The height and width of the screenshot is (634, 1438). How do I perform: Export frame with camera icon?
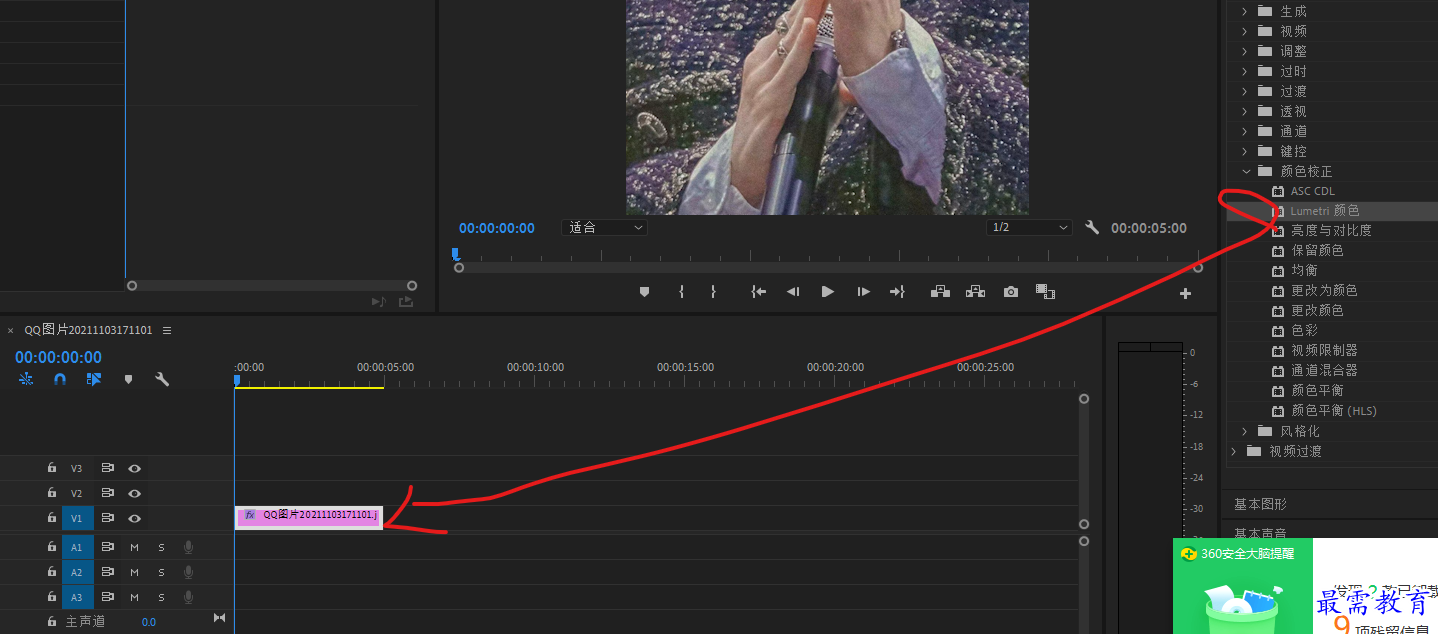(x=1011, y=292)
